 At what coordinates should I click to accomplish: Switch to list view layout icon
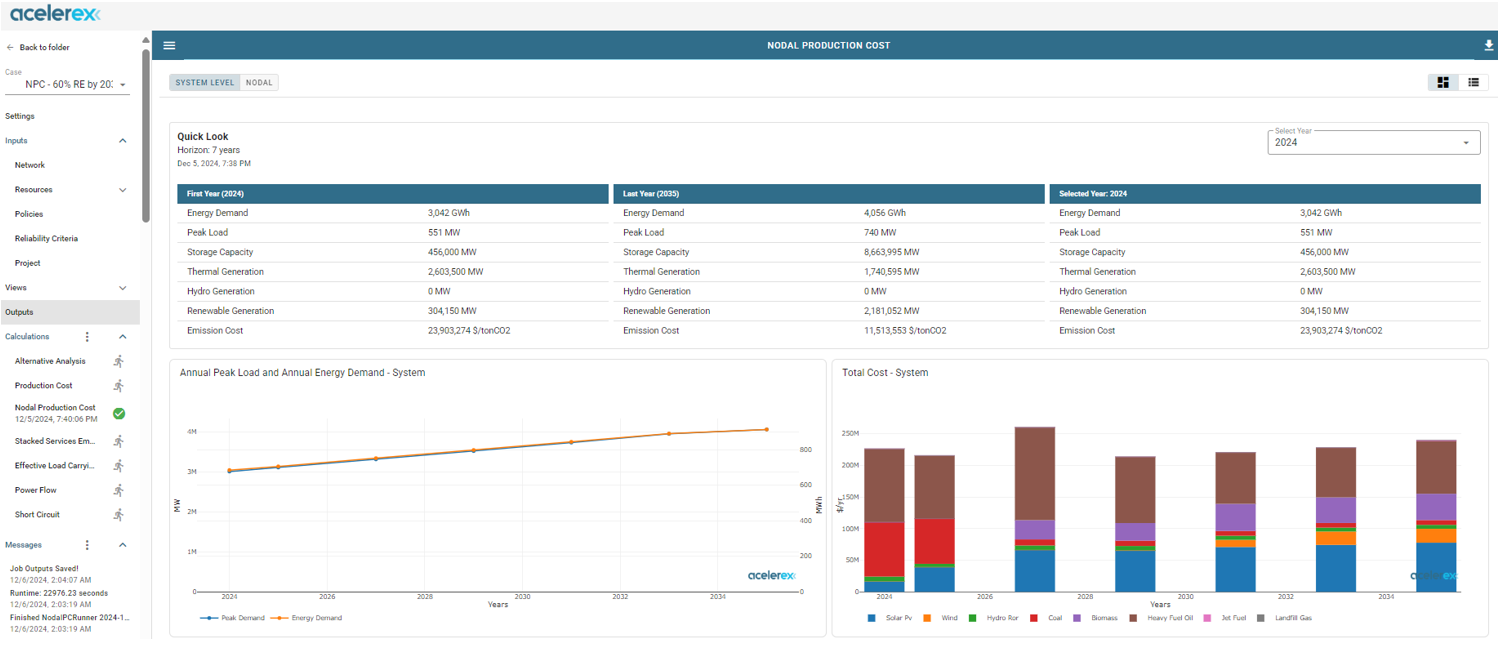coord(1473,82)
